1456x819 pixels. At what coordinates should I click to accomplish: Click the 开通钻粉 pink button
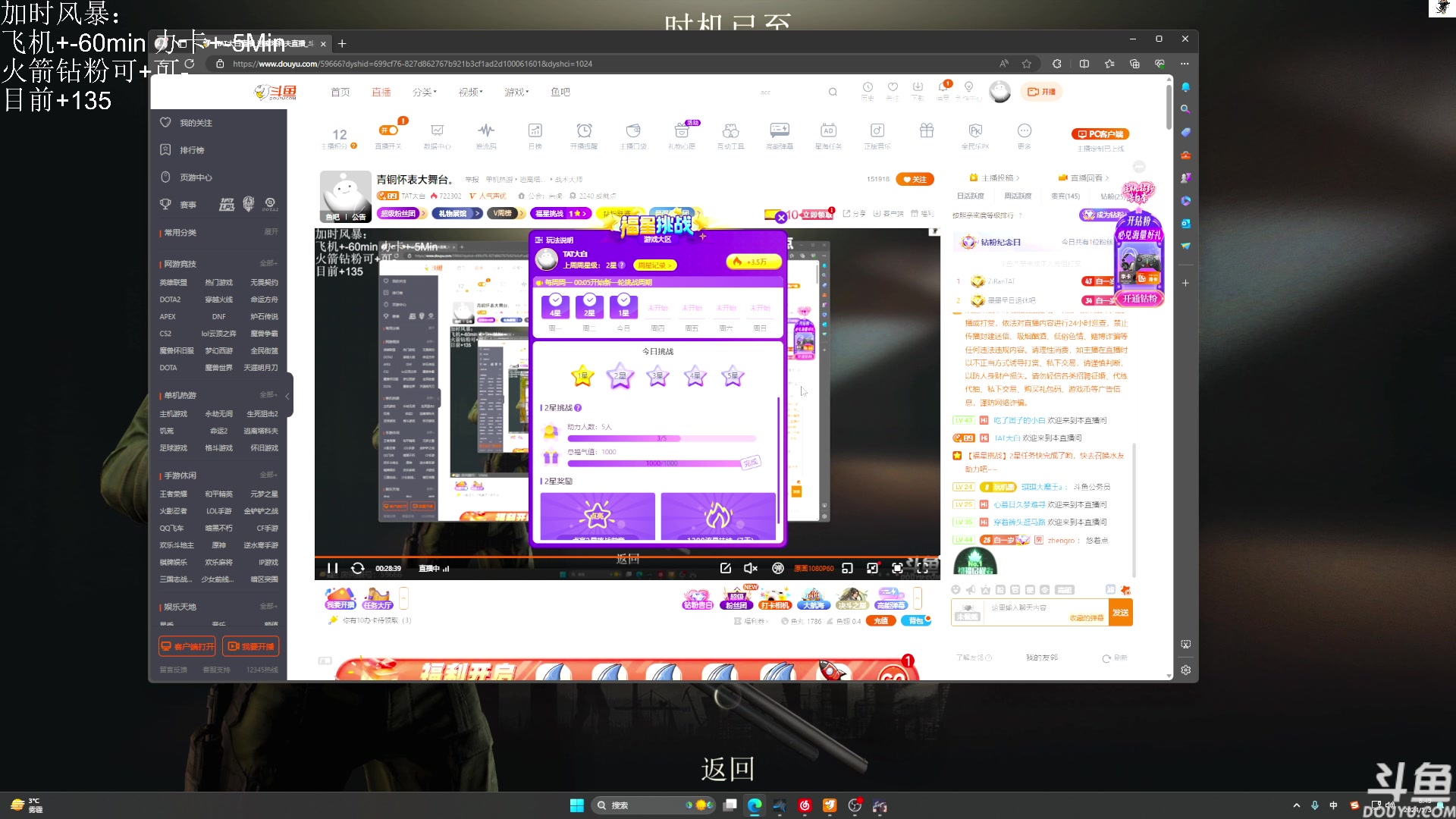coord(1140,299)
